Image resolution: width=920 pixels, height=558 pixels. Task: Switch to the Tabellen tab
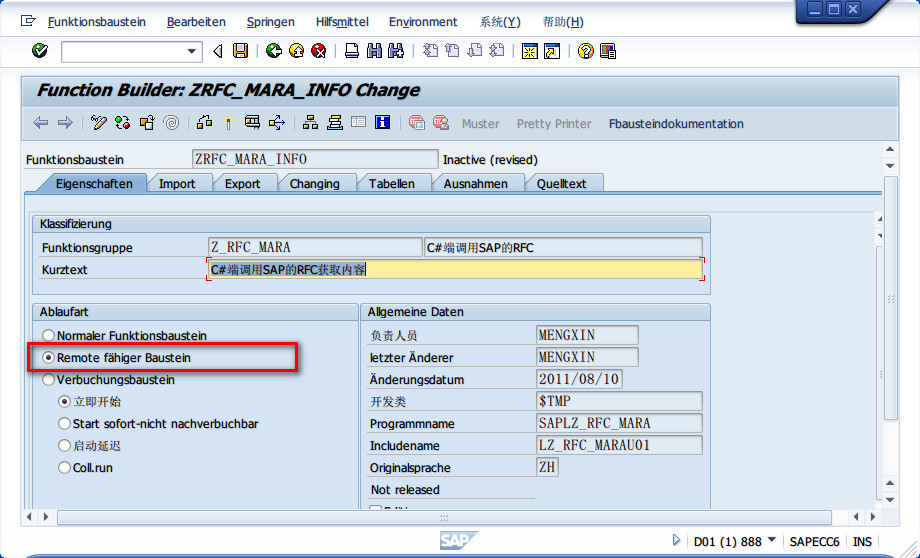point(391,184)
